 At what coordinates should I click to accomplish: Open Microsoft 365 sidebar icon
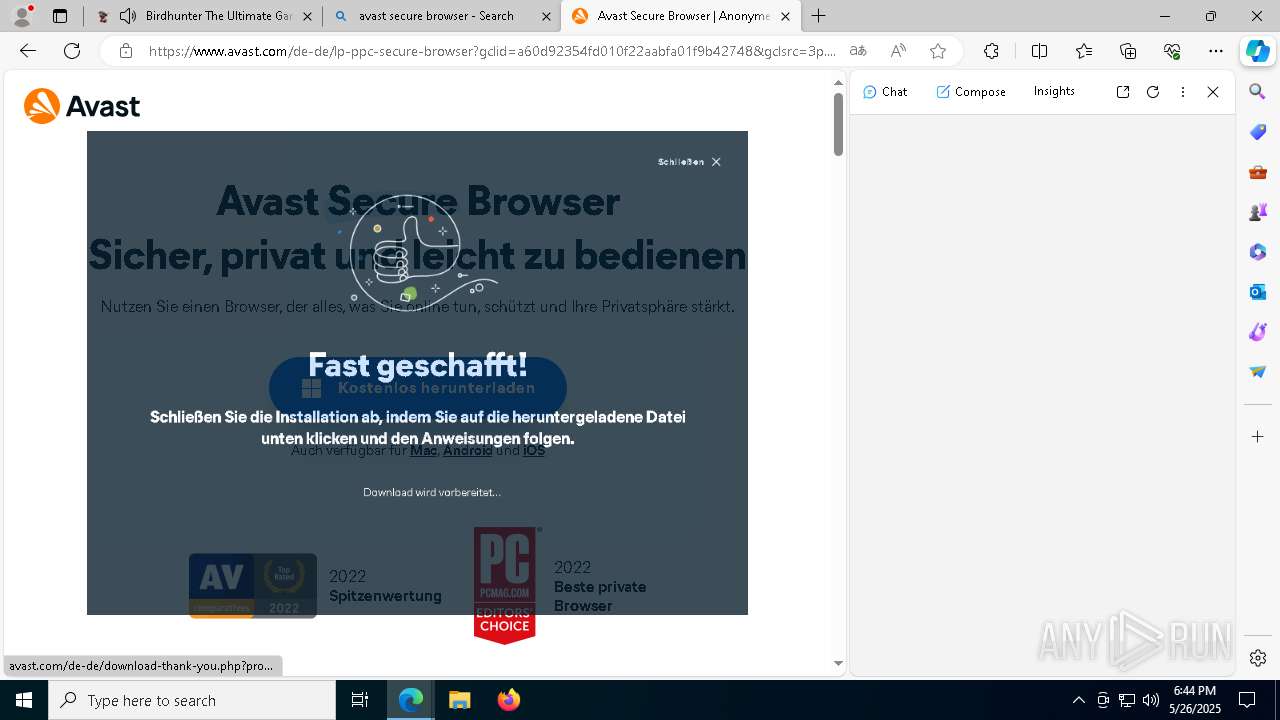[1258, 252]
